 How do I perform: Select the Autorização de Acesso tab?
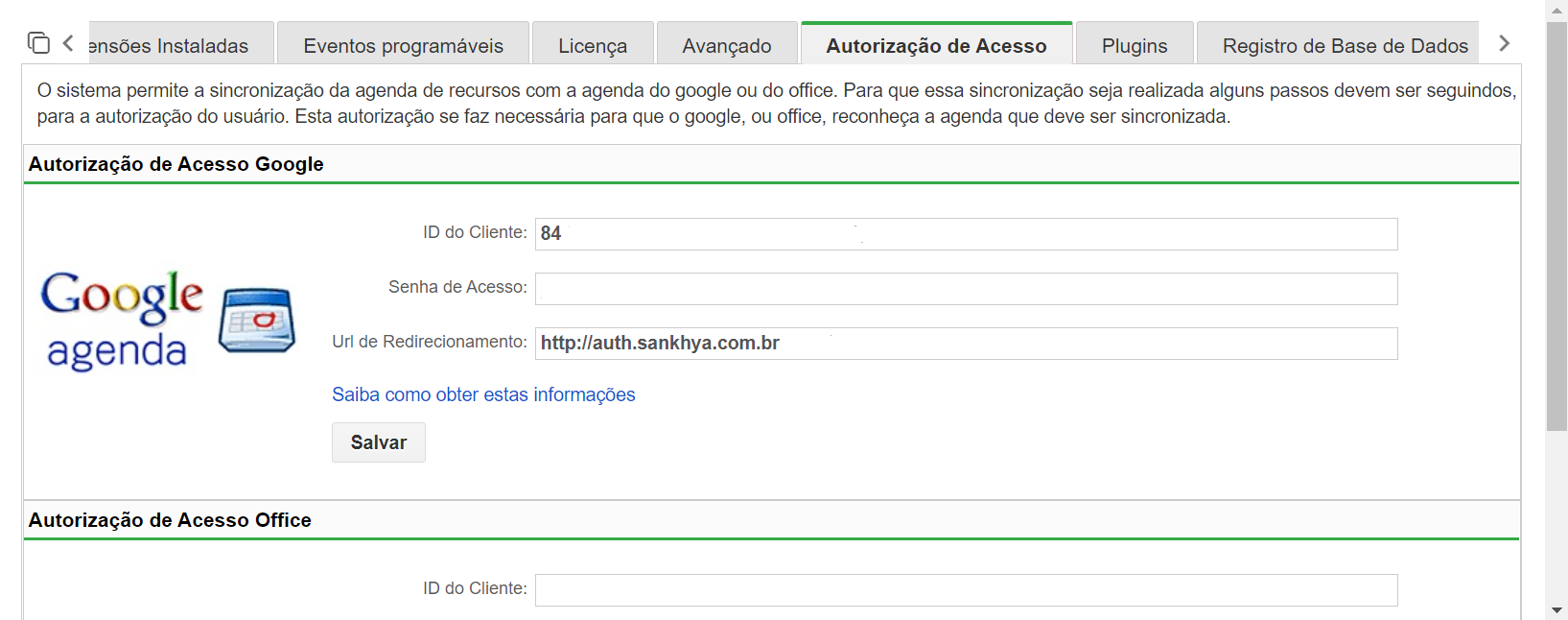point(937,43)
